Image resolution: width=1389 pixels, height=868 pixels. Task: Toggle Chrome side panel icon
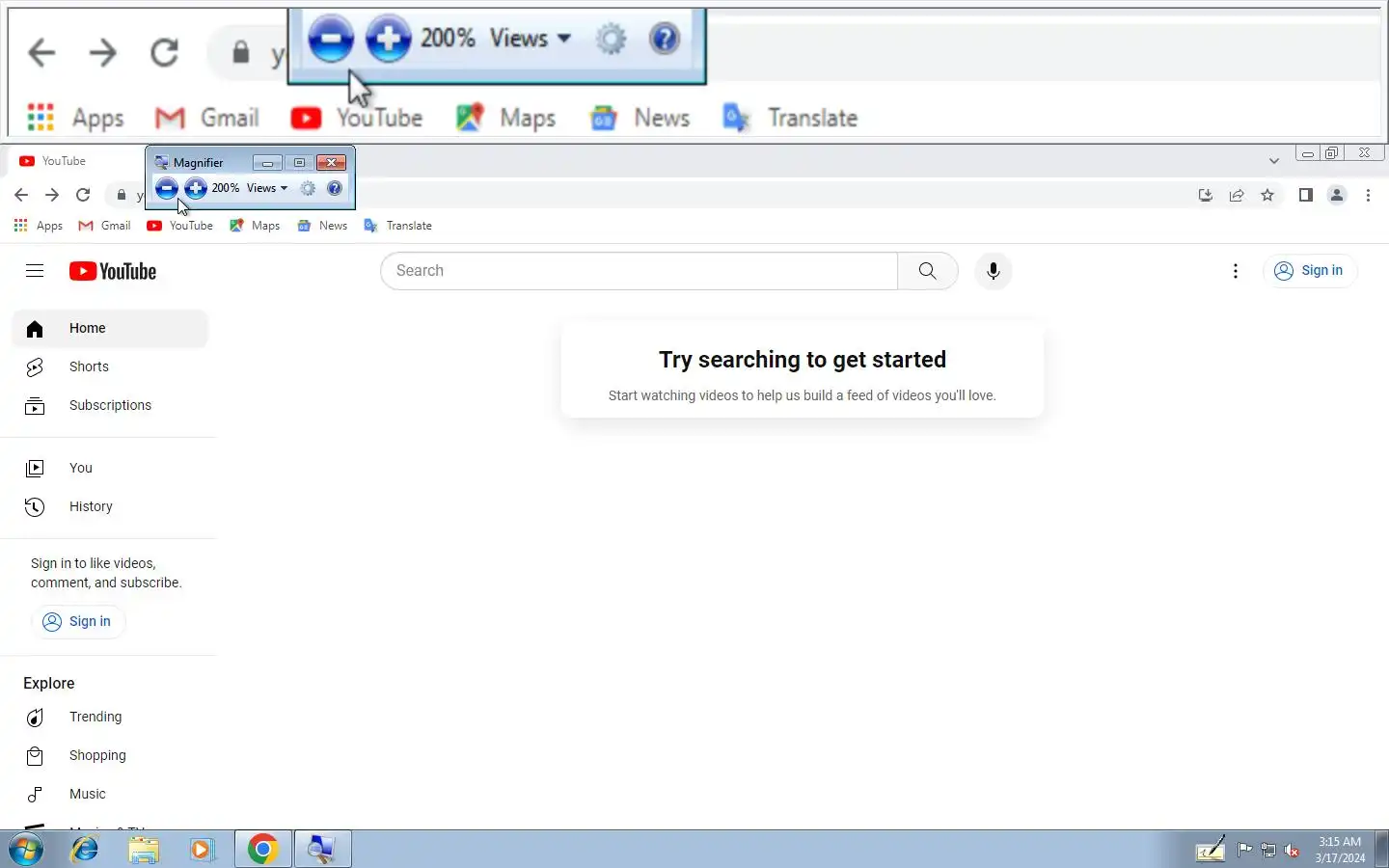coord(1305,195)
